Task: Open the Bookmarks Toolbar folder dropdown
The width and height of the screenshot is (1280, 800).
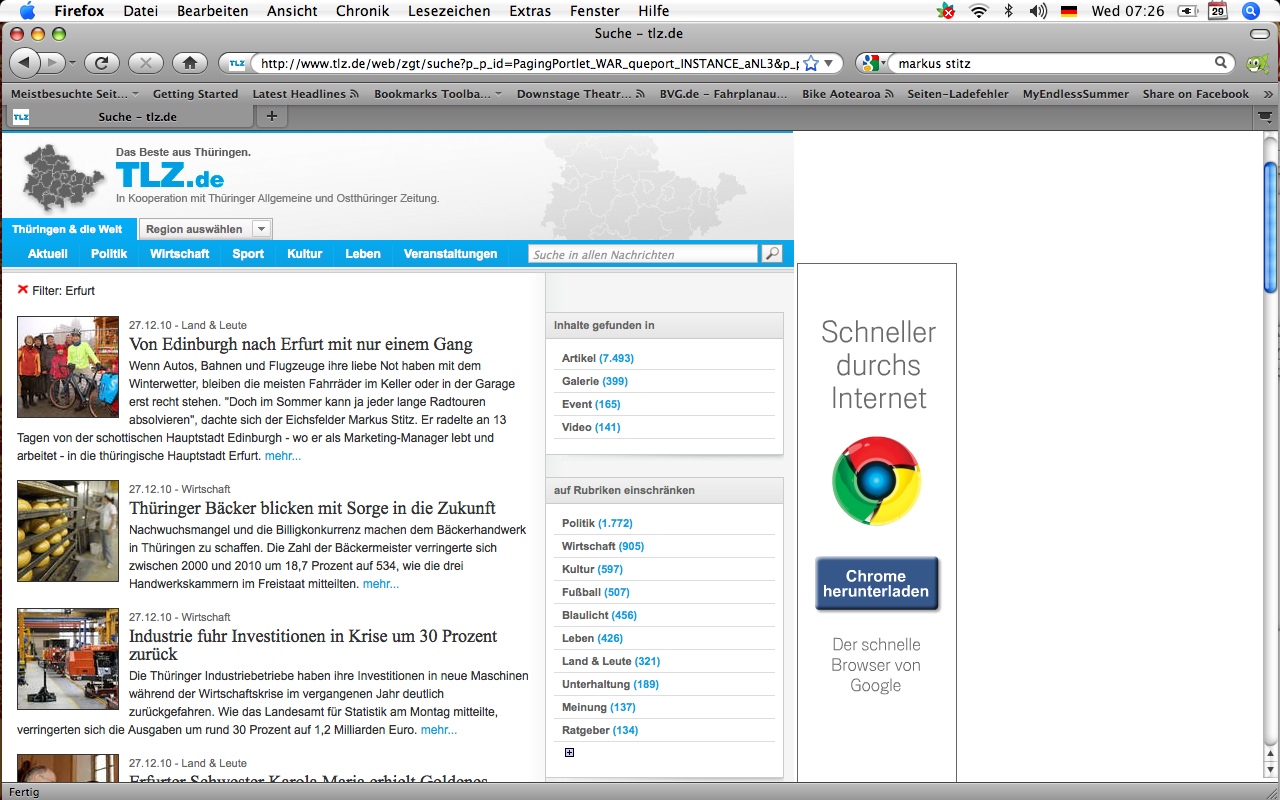Action: [x=439, y=94]
